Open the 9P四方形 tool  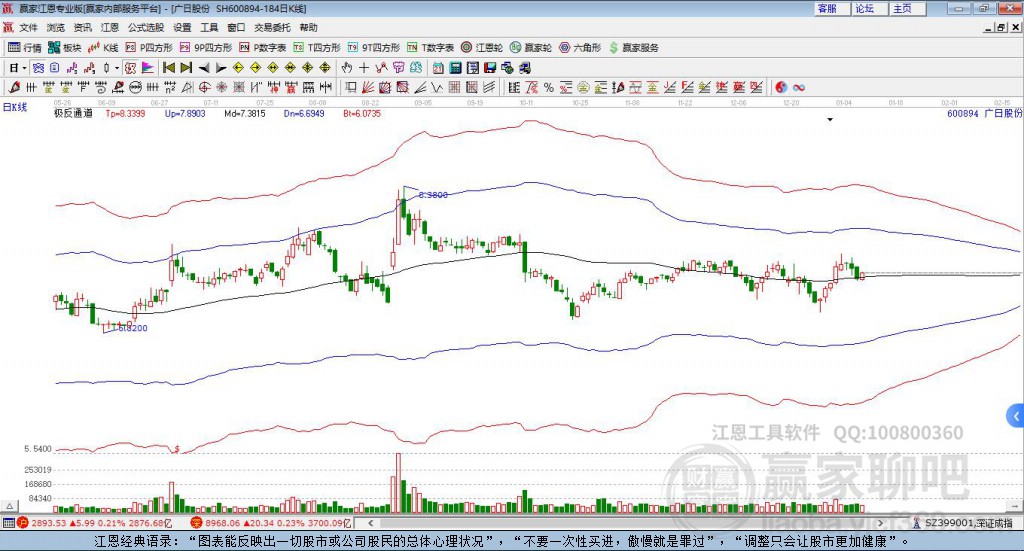click(x=206, y=48)
